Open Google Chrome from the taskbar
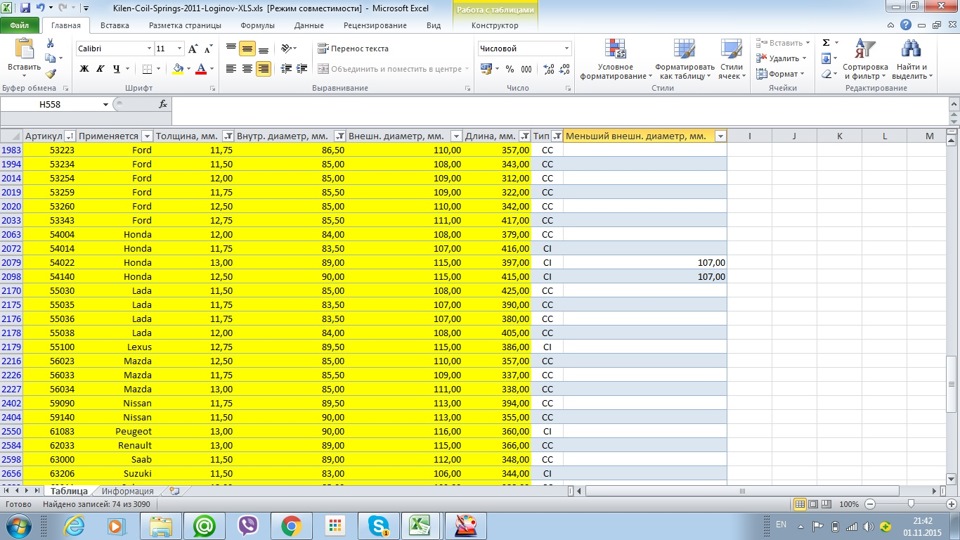Image resolution: width=960 pixels, height=540 pixels. (291, 526)
